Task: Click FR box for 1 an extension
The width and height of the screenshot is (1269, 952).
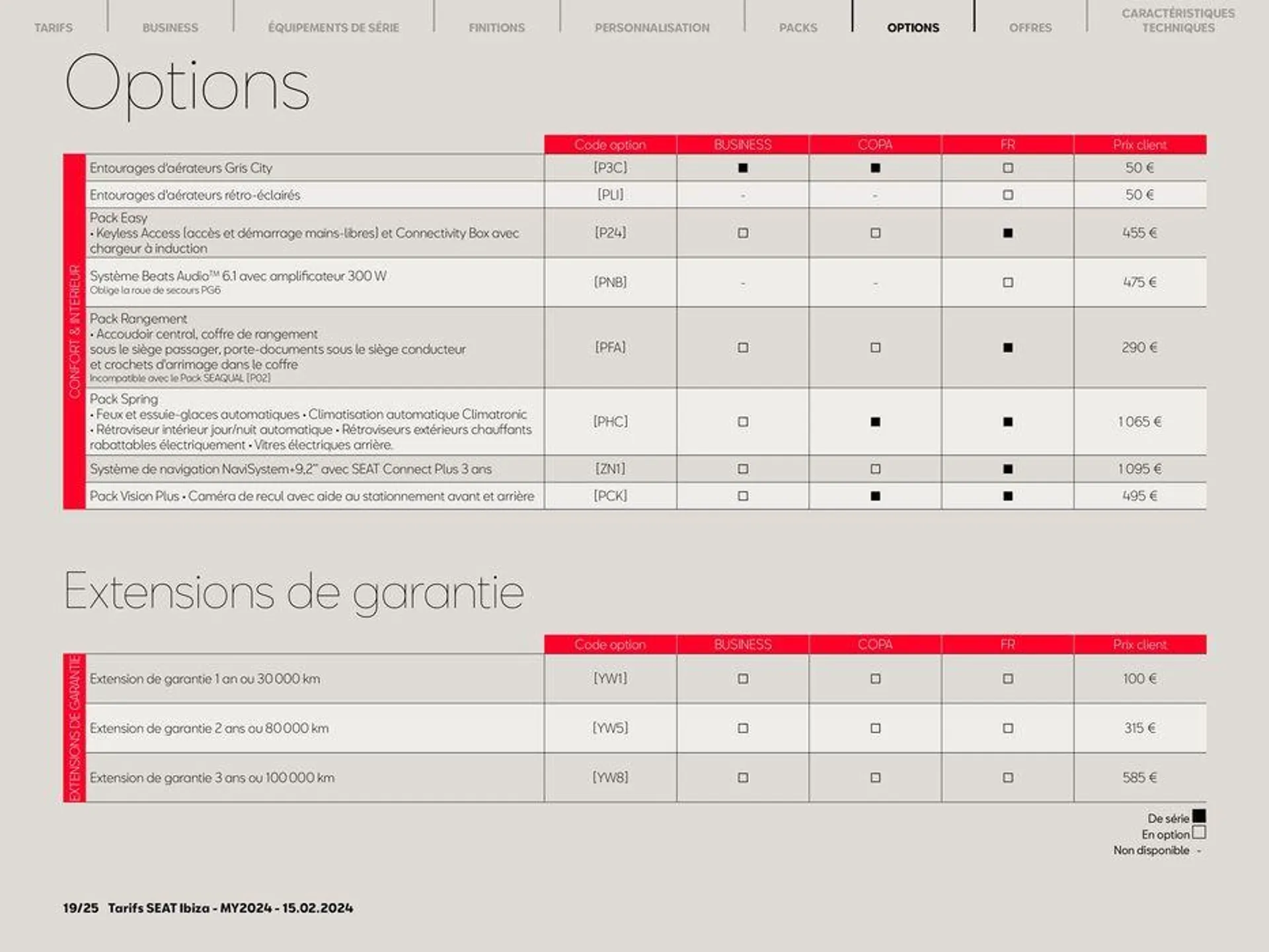Action: (1007, 678)
